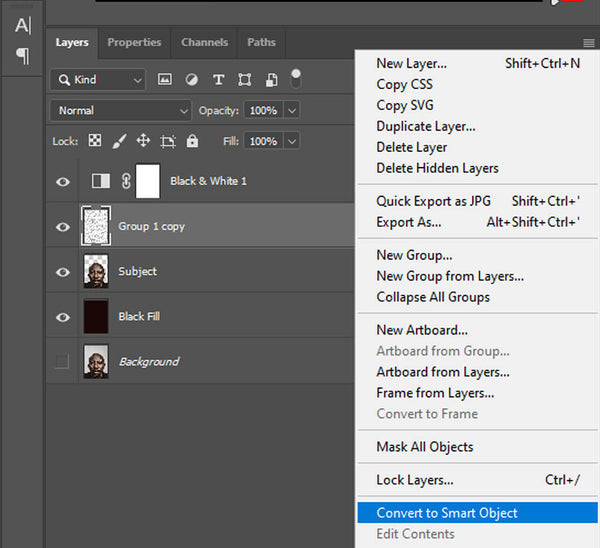The width and height of the screenshot is (600, 548).
Task: Choose New Artboard... menu item
Action: pos(478,330)
